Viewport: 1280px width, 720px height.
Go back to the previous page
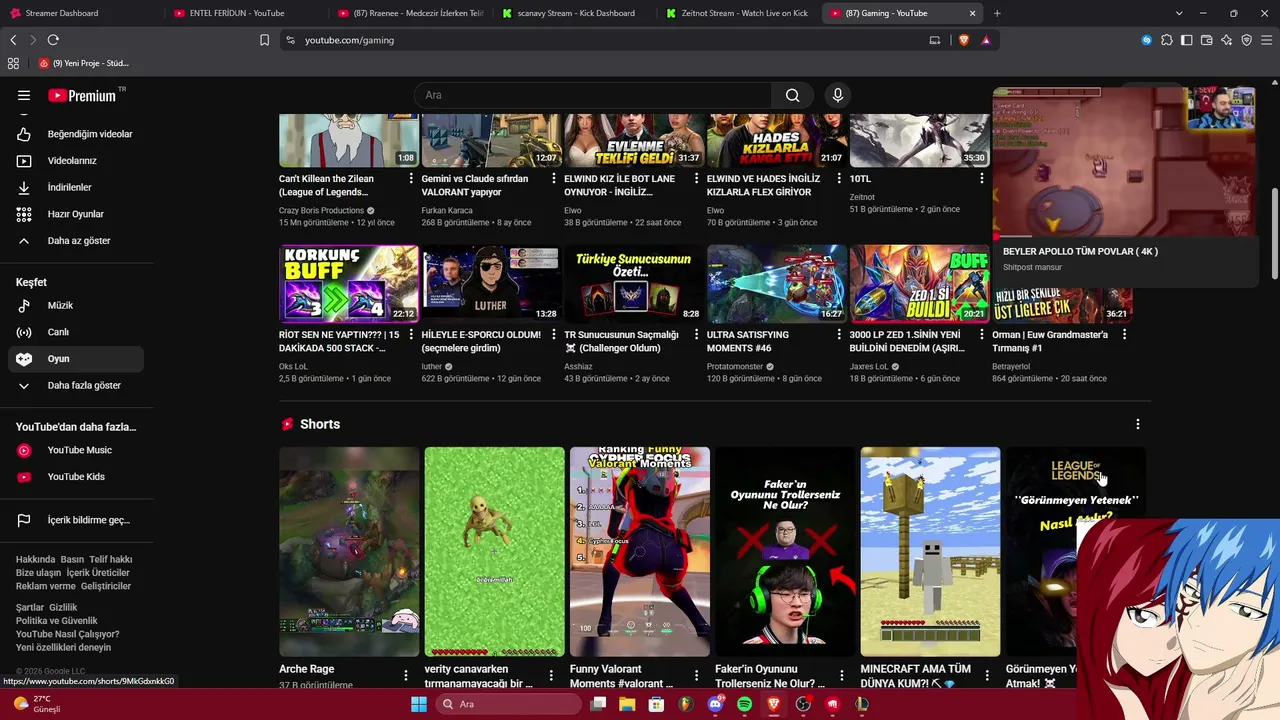(13, 40)
